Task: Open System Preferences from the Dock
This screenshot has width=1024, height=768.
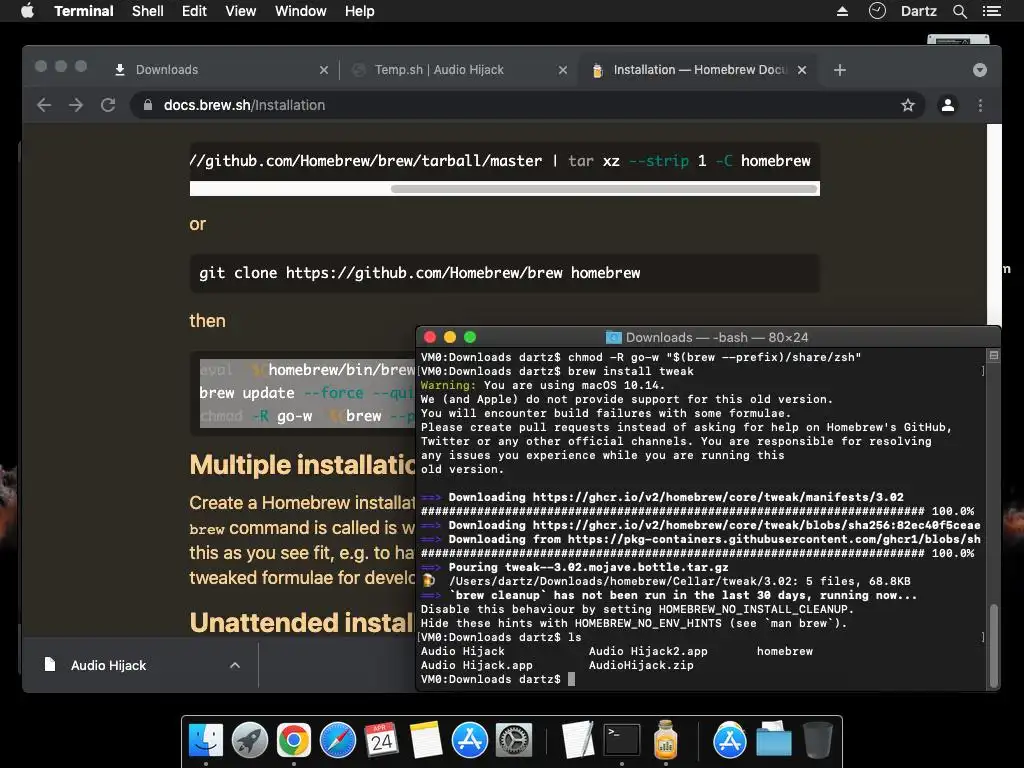Action: 514,741
